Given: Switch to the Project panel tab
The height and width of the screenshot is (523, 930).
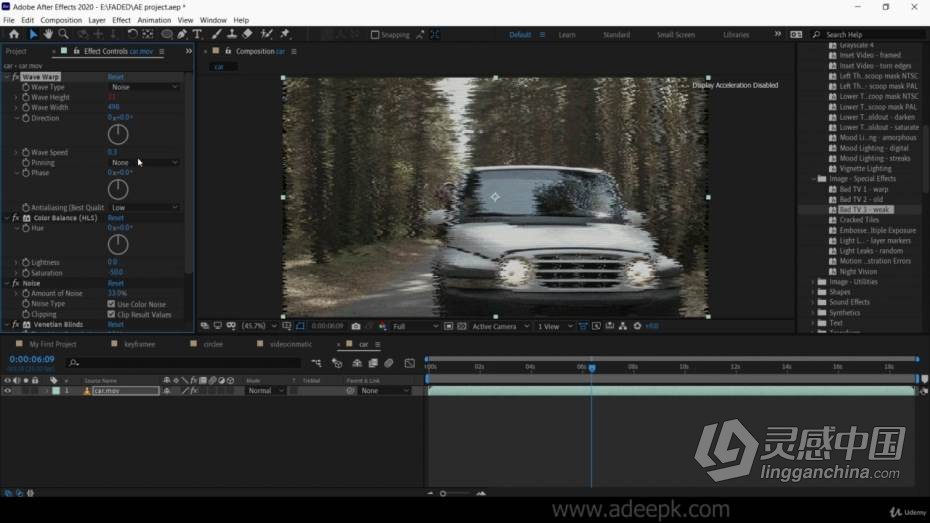Looking at the screenshot, I should click(16, 52).
